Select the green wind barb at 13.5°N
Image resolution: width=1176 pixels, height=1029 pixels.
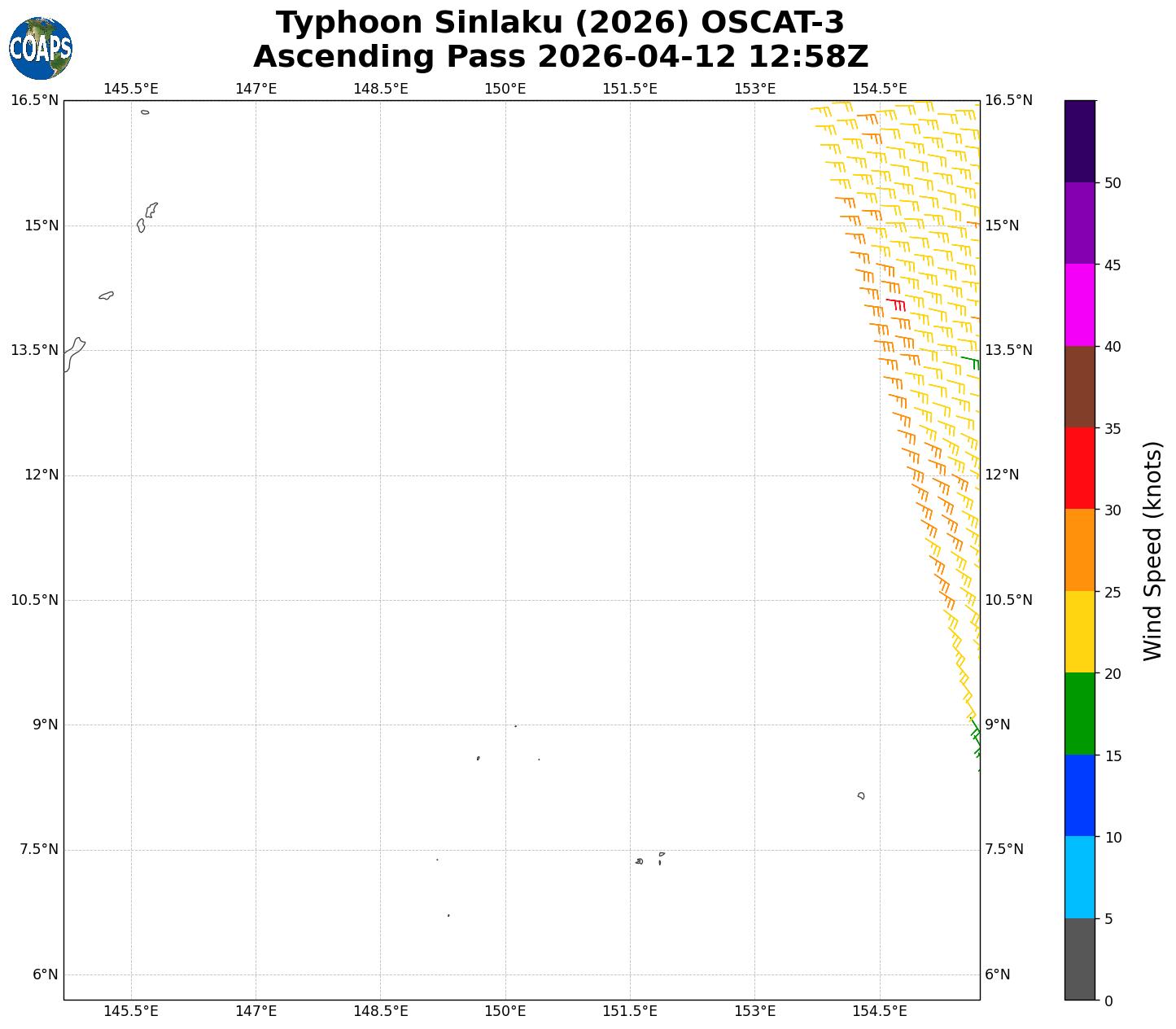pos(970,360)
